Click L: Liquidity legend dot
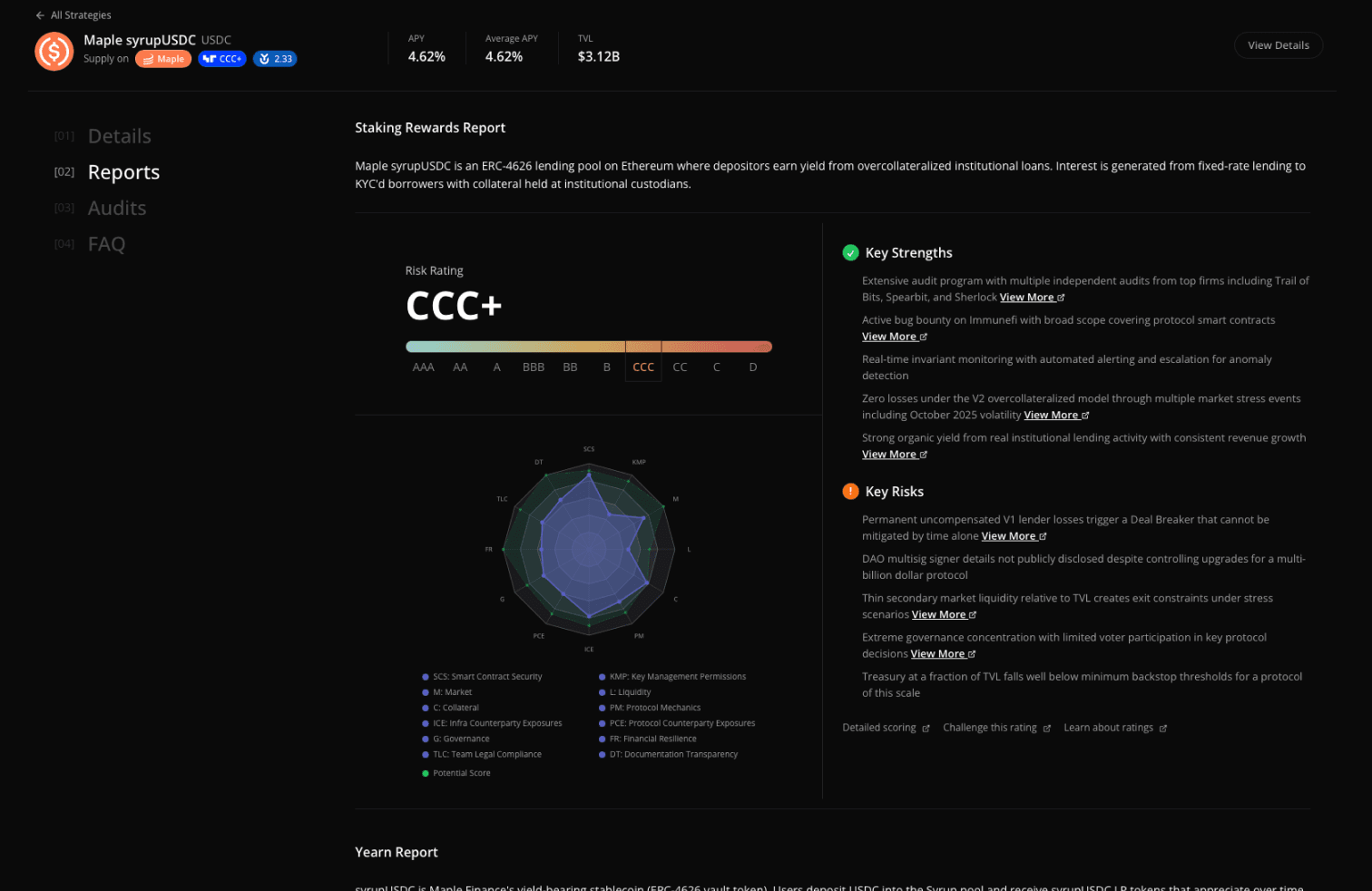 tap(603, 692)
